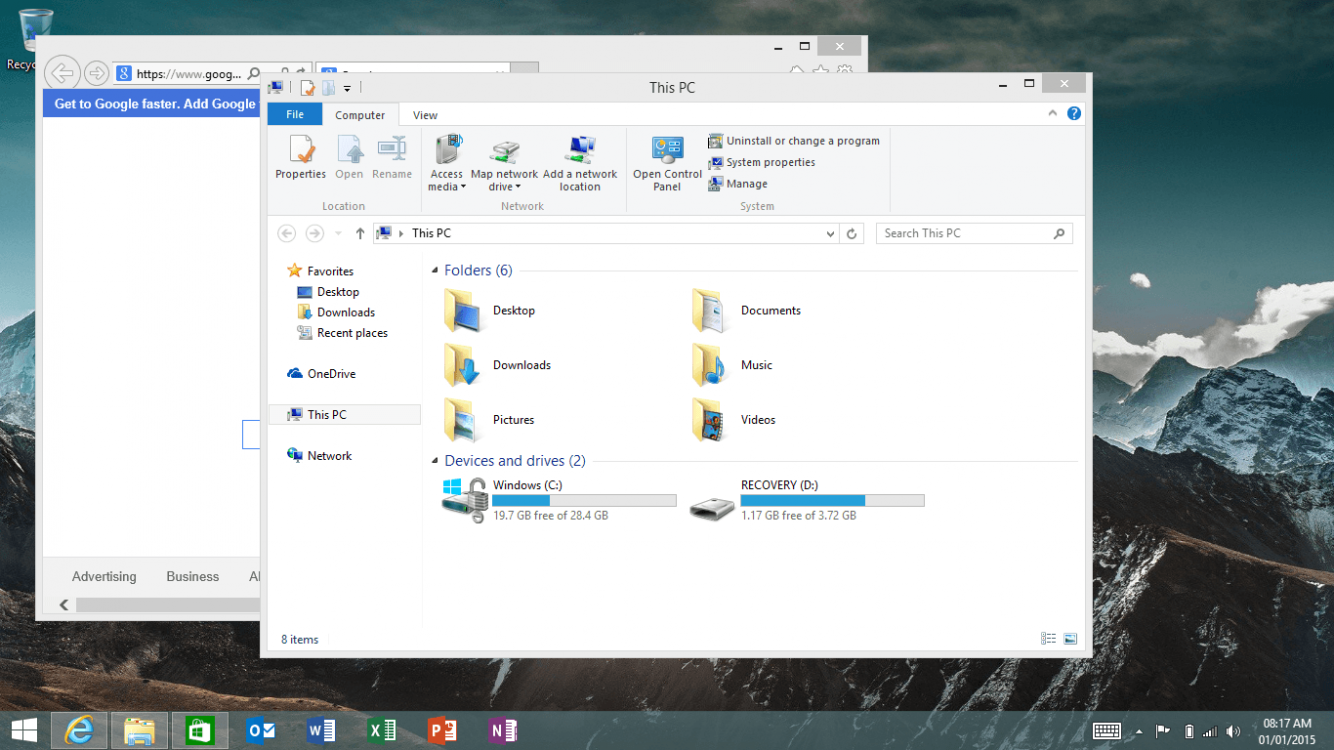The width and height of the screenshot is (1334, 750).
Task: Select the Downloads folder in Folders group
Action: tap(497, 366)
